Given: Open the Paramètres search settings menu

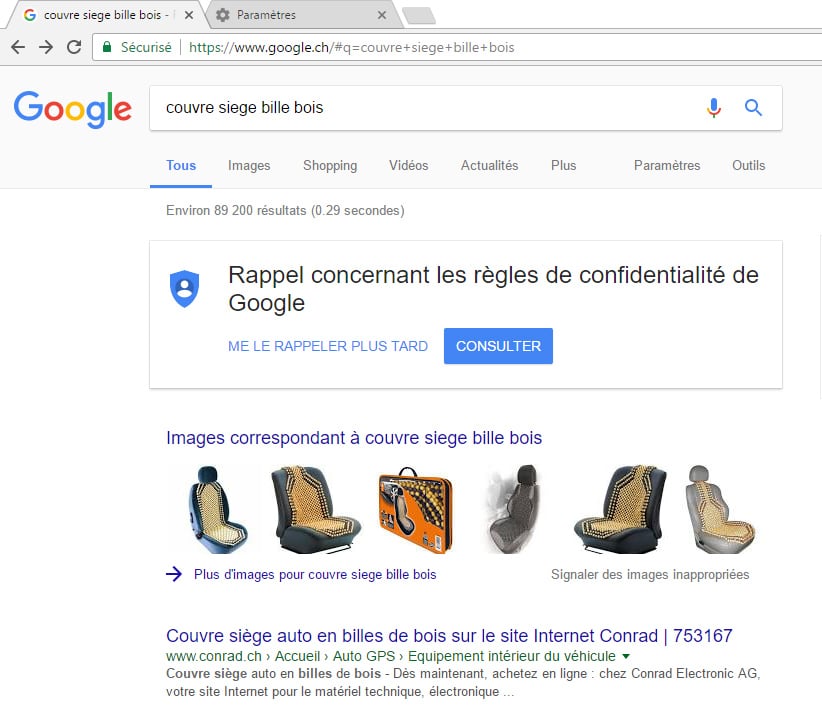Looking at the screenshot, I should pyautogui.click(x=667, y=166).
